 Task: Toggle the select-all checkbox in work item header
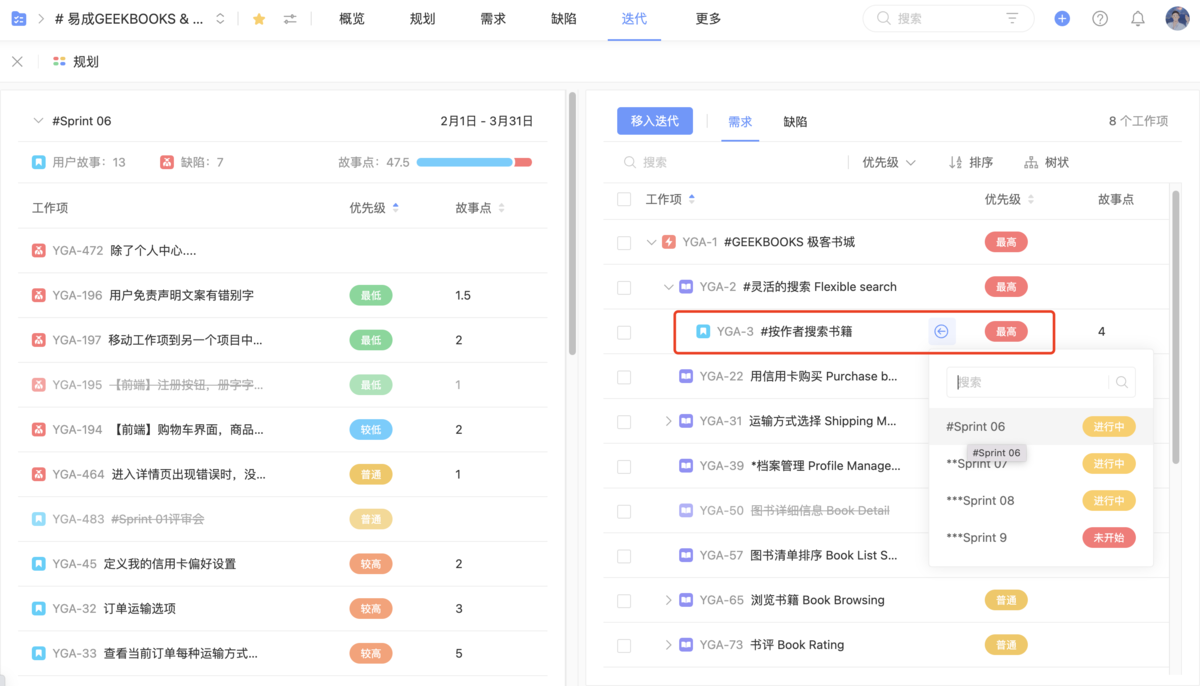(624, 199)
